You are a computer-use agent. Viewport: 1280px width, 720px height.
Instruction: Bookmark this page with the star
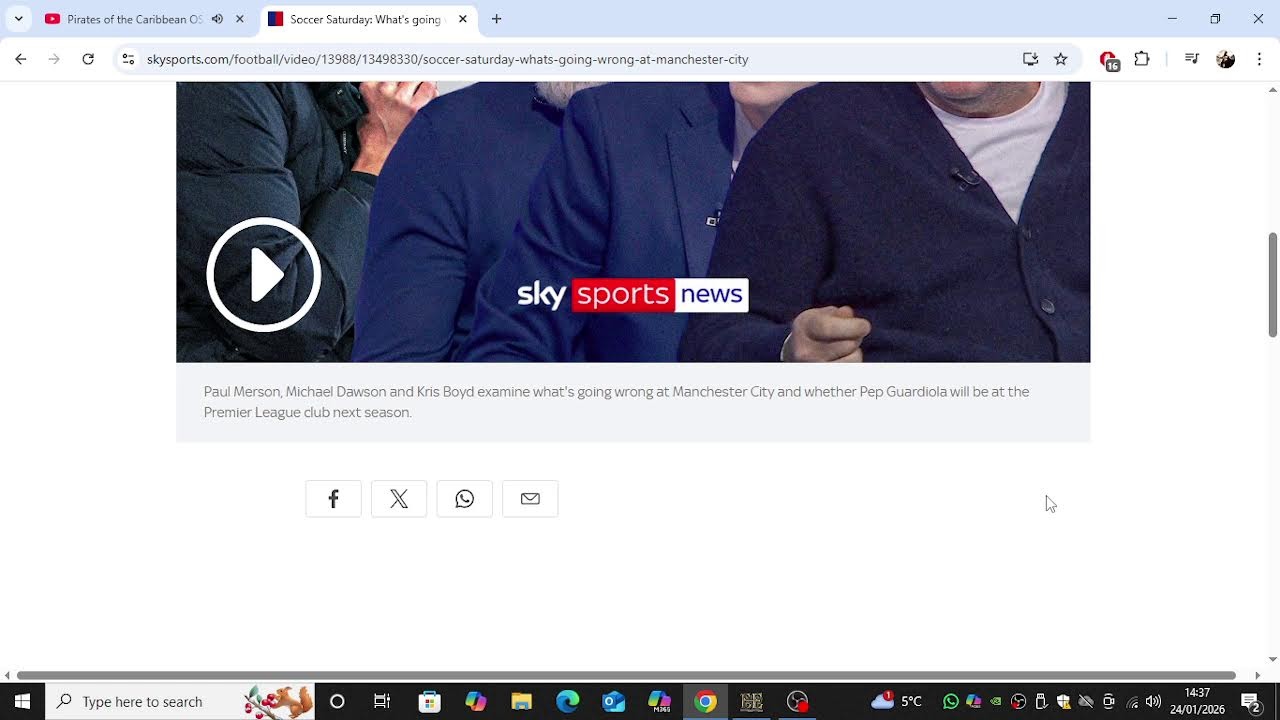1061,59
